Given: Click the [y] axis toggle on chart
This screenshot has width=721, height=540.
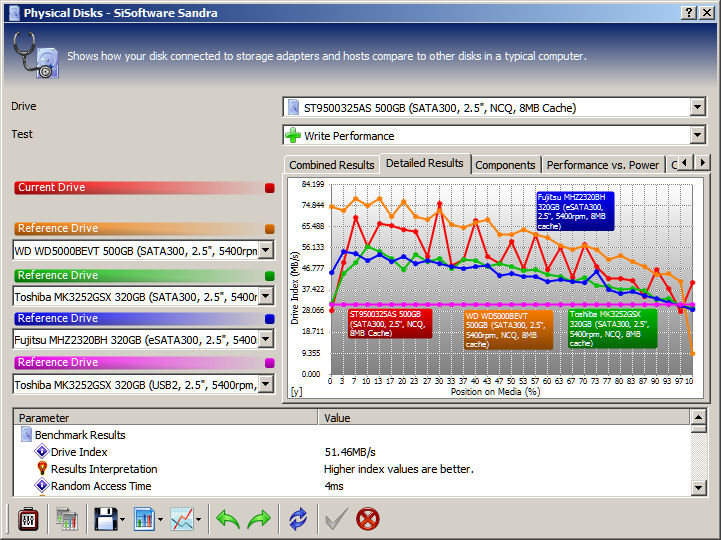Looking at the screenshot, I should click(297, 392).
